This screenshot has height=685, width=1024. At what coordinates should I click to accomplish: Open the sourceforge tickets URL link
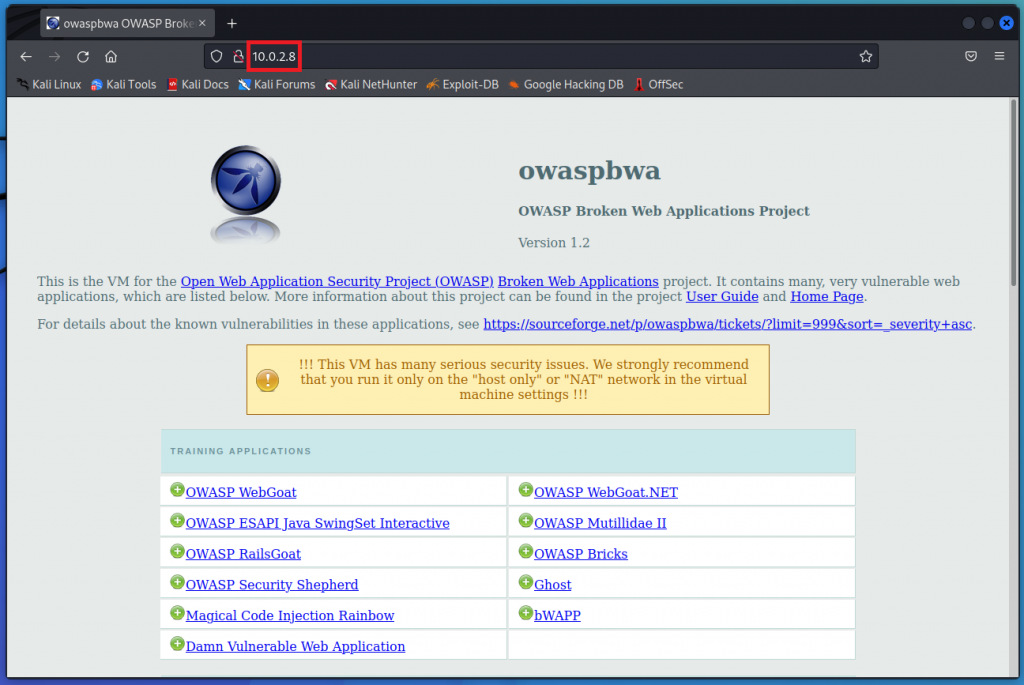(728, 324)
